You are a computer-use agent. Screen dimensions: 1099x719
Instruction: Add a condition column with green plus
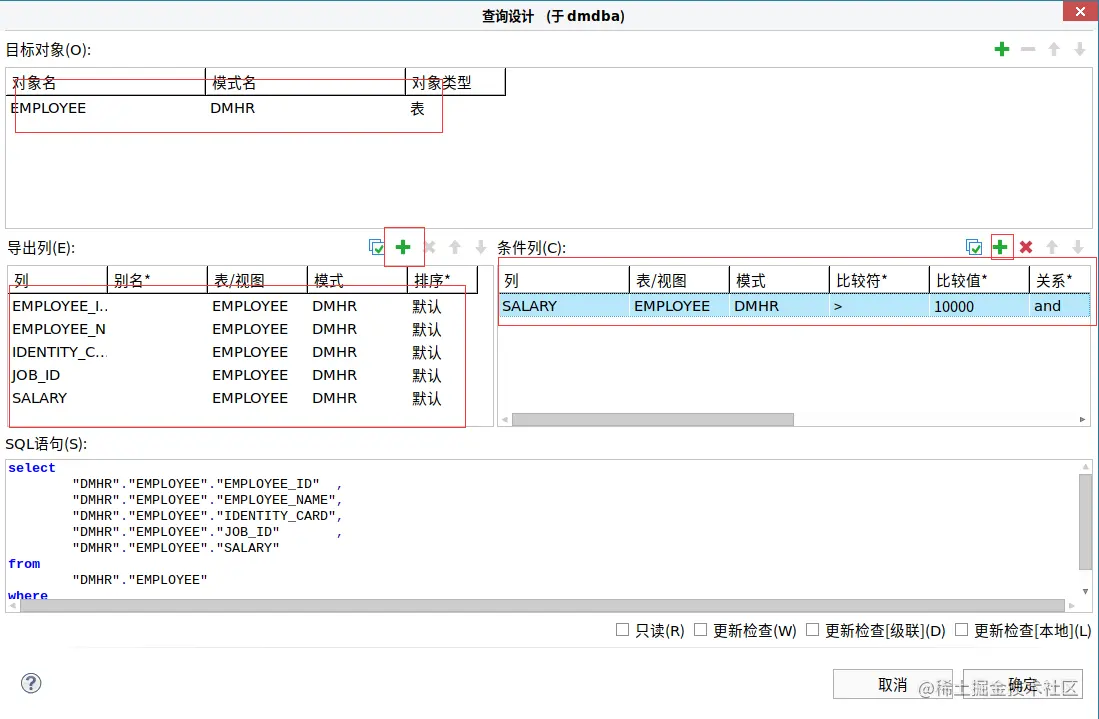point(1000,247)
